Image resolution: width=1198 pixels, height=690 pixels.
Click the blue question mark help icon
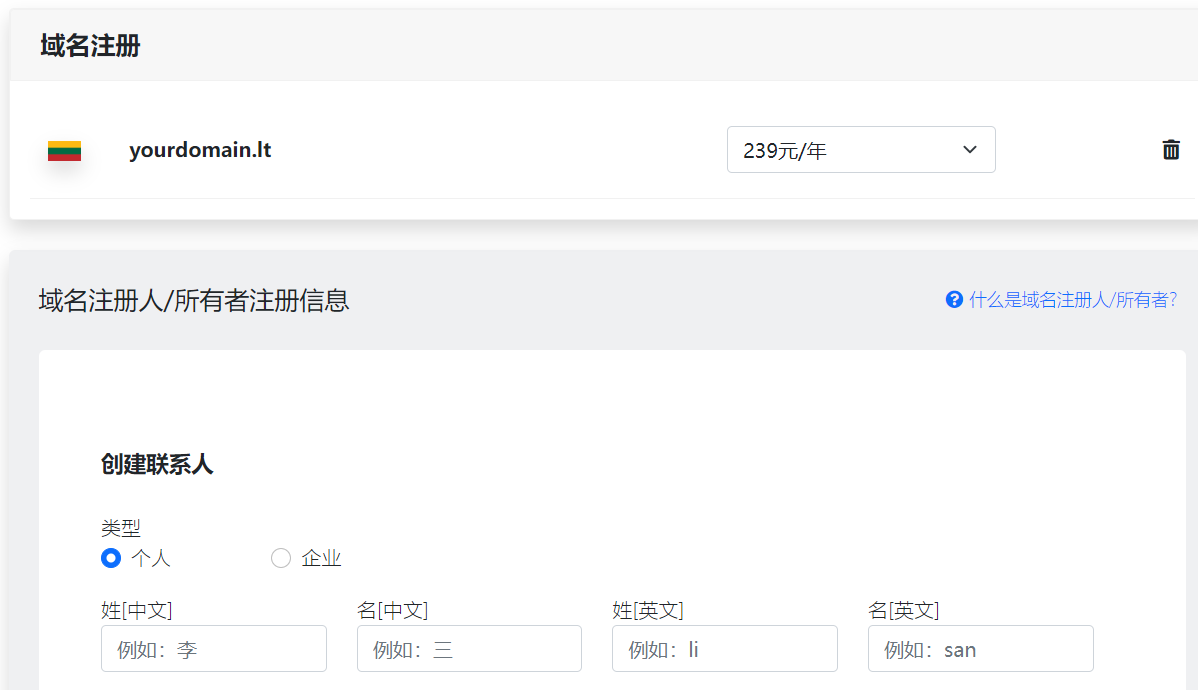[x=954, y=300]
